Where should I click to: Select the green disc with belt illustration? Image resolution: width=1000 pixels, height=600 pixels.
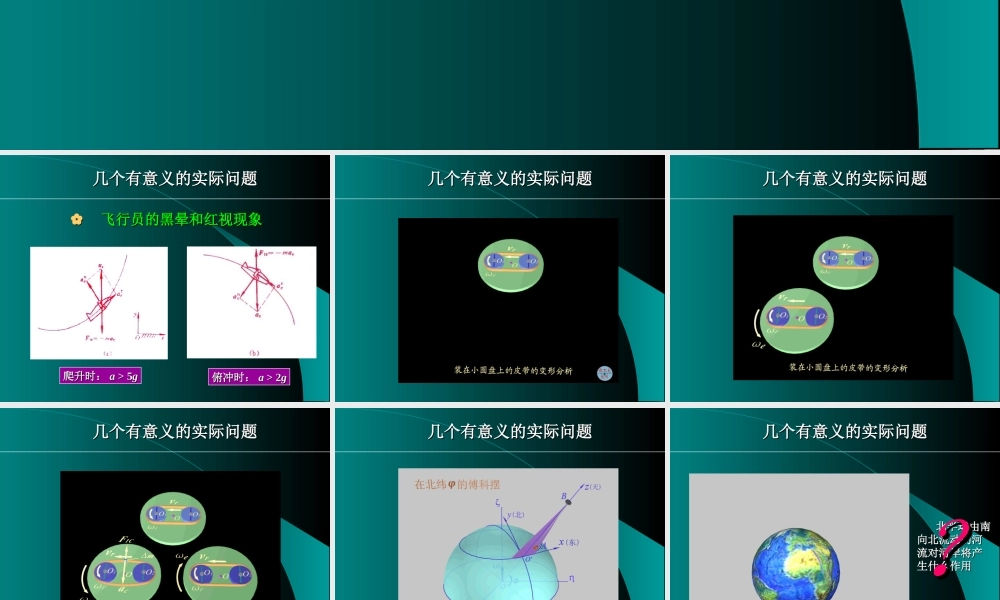tap(510, 263)
